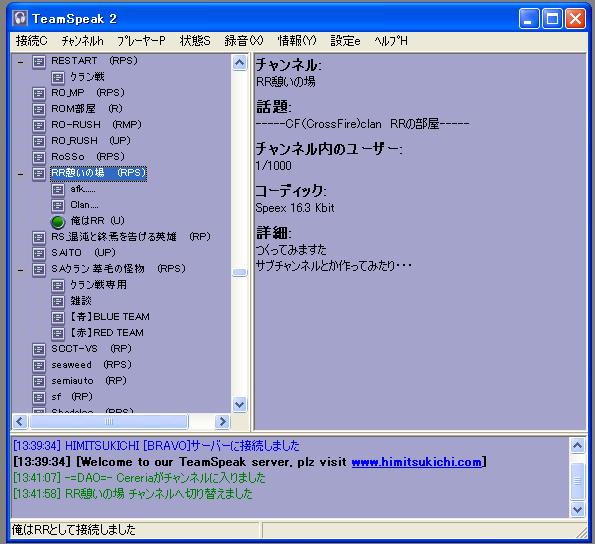Select the RO_MP (RPS) channel name
595x544 pixels.
88,93
